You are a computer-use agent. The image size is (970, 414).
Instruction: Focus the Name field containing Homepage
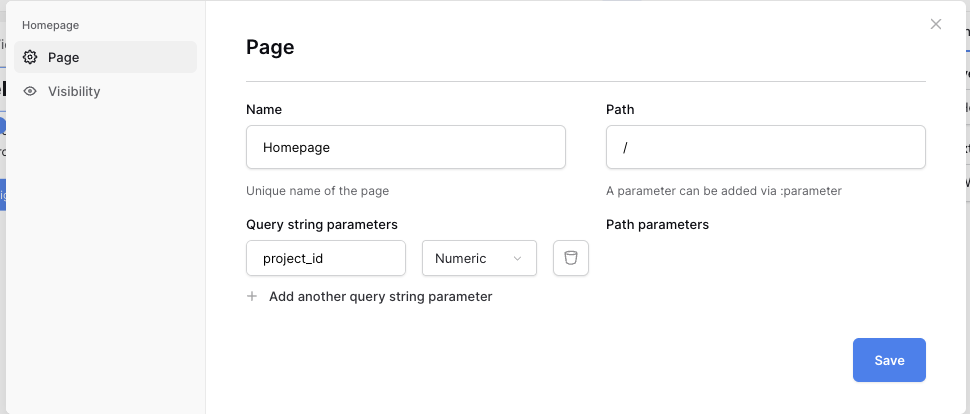tap(405, 147)
